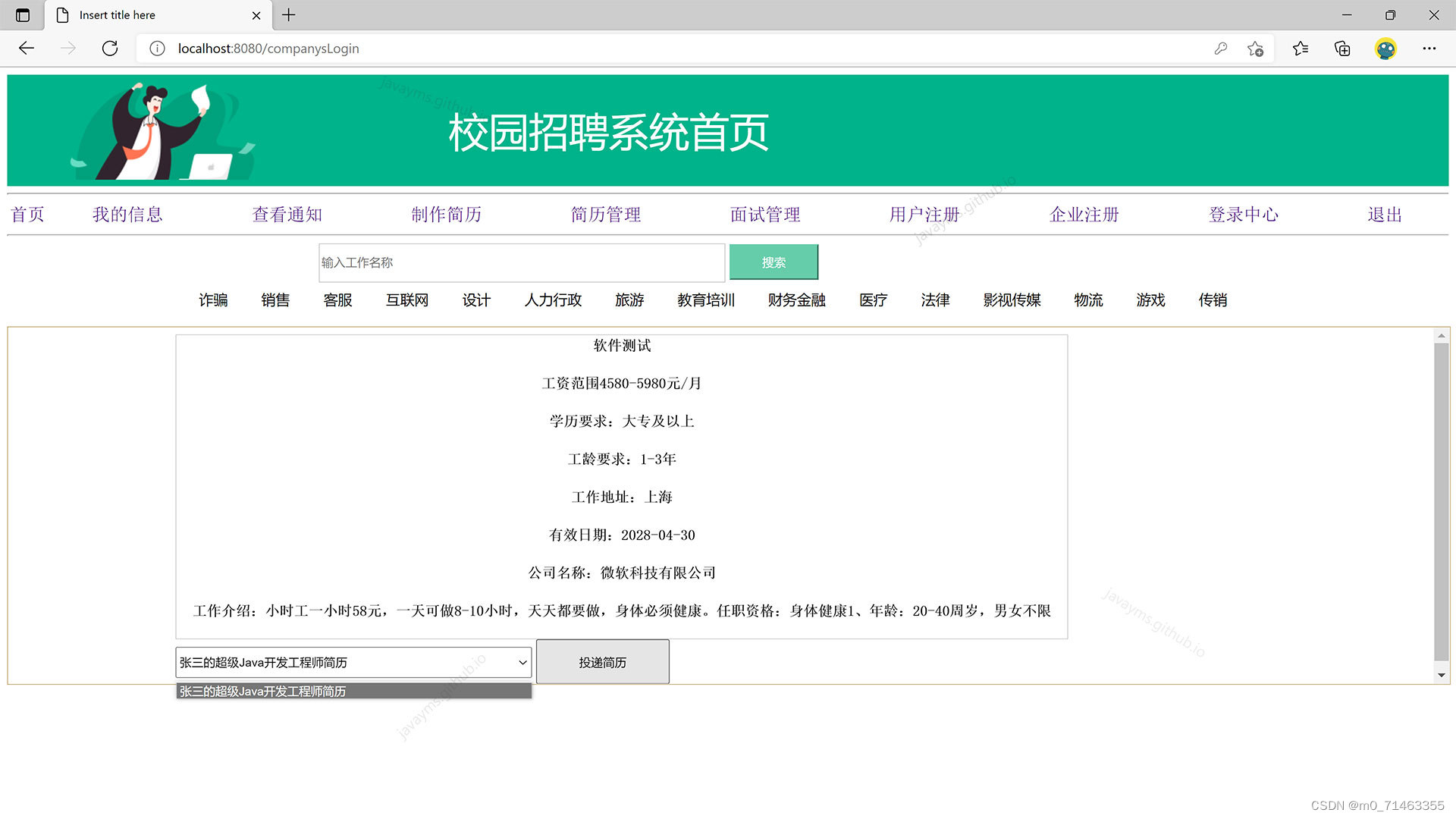The image size is (1456, 819).
Task: Click the site information icon
Action: point(157,49)
